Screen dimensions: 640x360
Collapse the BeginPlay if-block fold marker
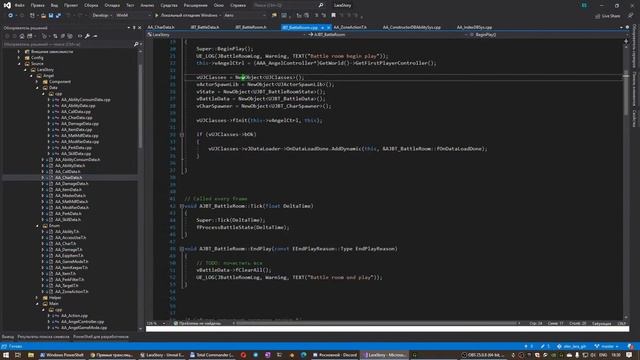(x=182, y=134)
